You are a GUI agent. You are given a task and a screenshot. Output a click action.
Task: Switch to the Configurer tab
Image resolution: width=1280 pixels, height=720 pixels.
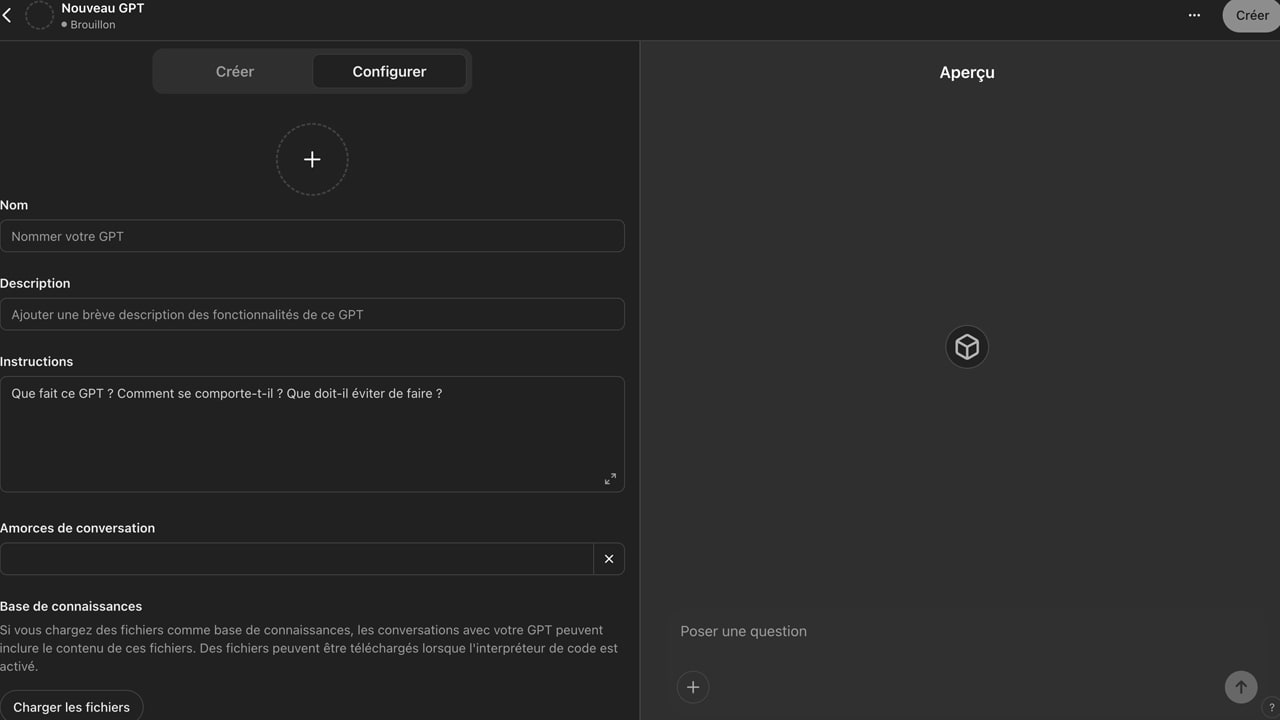click(389, 71)
